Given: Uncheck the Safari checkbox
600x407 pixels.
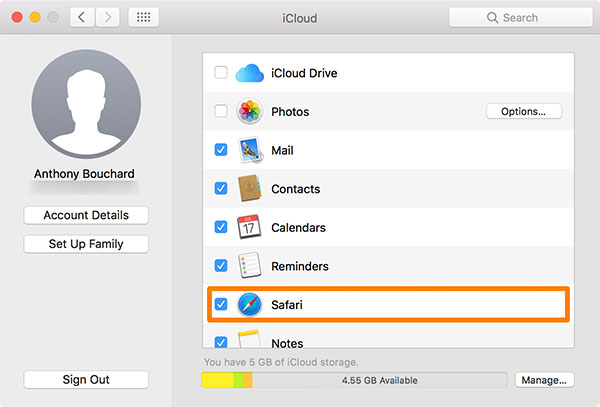Looking at the screenshot, I should pyautogui.click(x=221, y=304).
